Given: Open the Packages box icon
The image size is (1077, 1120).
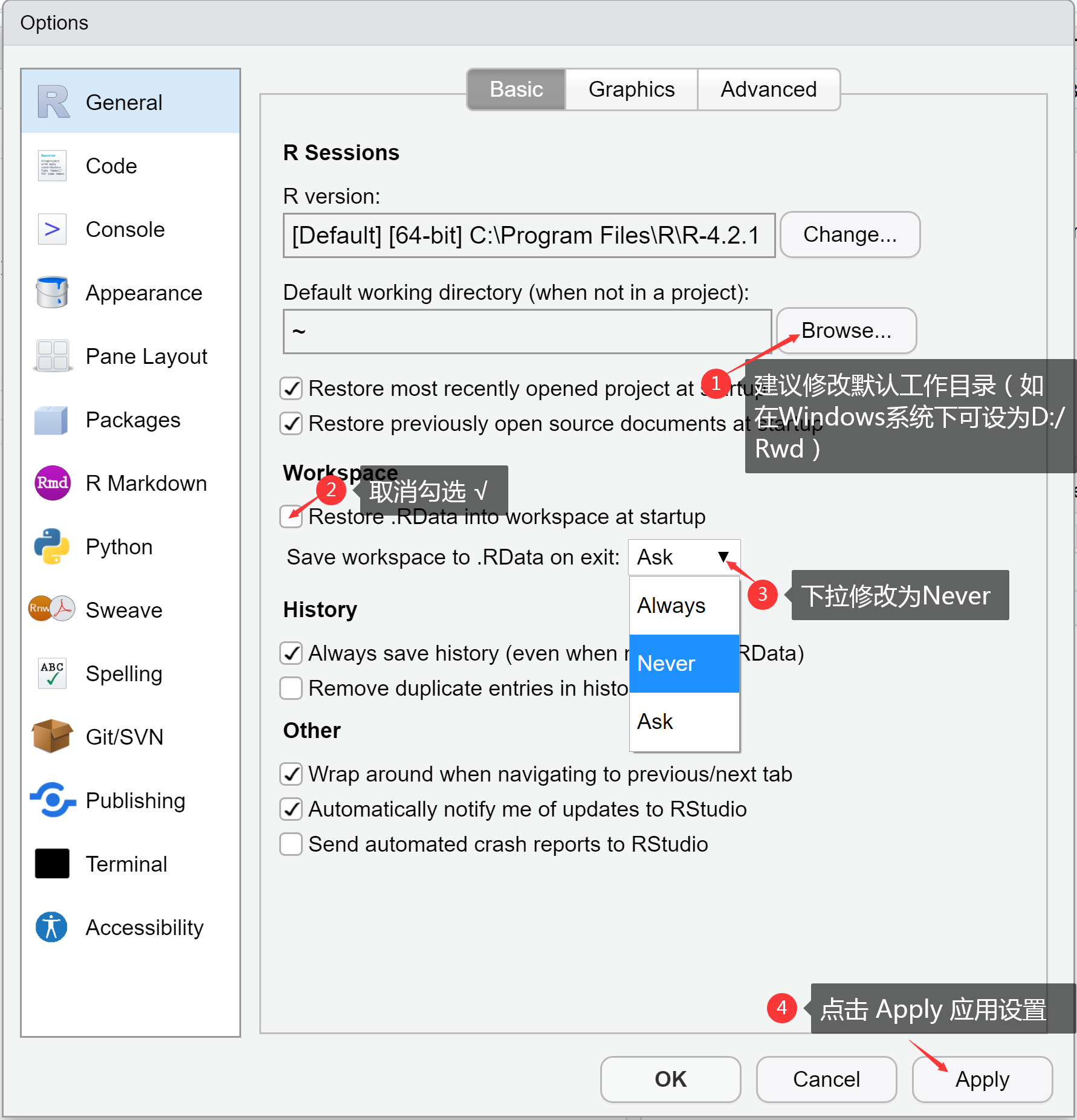Looking at the screenshot, I should (x=52, y=419).
